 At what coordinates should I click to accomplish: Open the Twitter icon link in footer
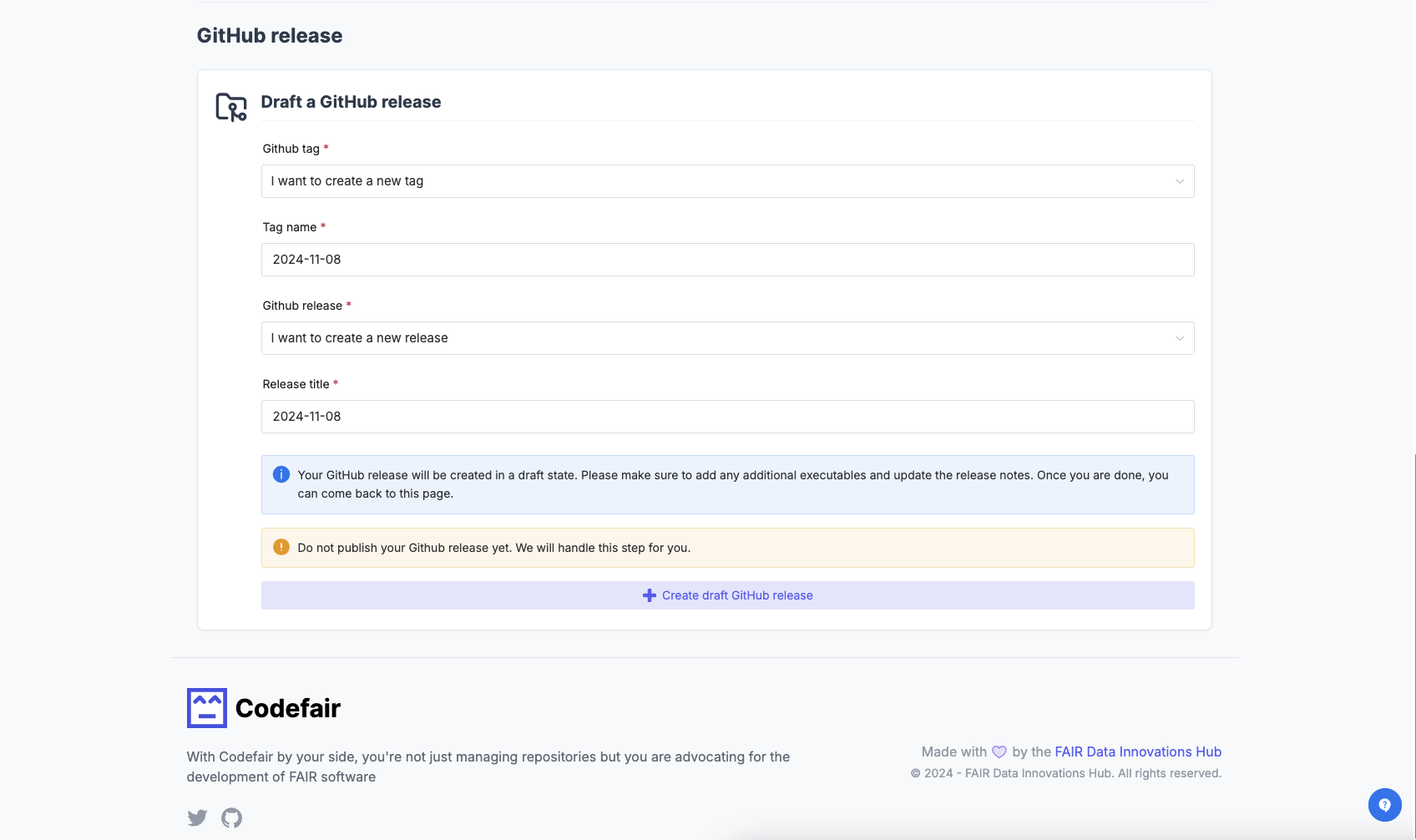coord(197,817)
